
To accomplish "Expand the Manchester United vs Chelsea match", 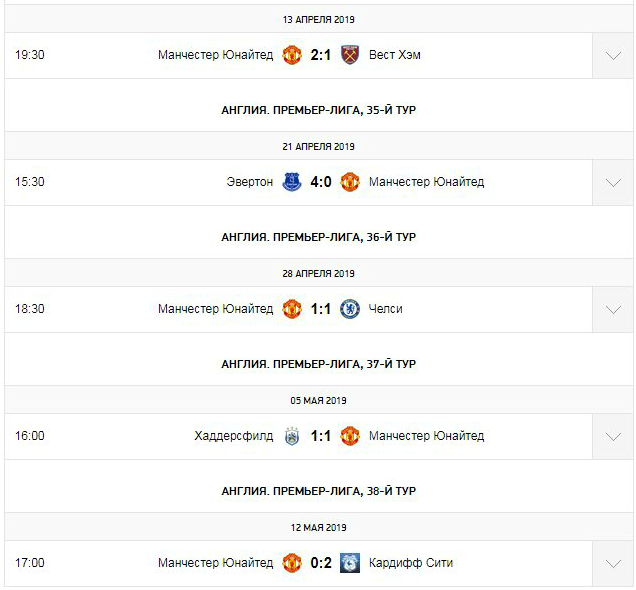I will [x=613, y=310].
